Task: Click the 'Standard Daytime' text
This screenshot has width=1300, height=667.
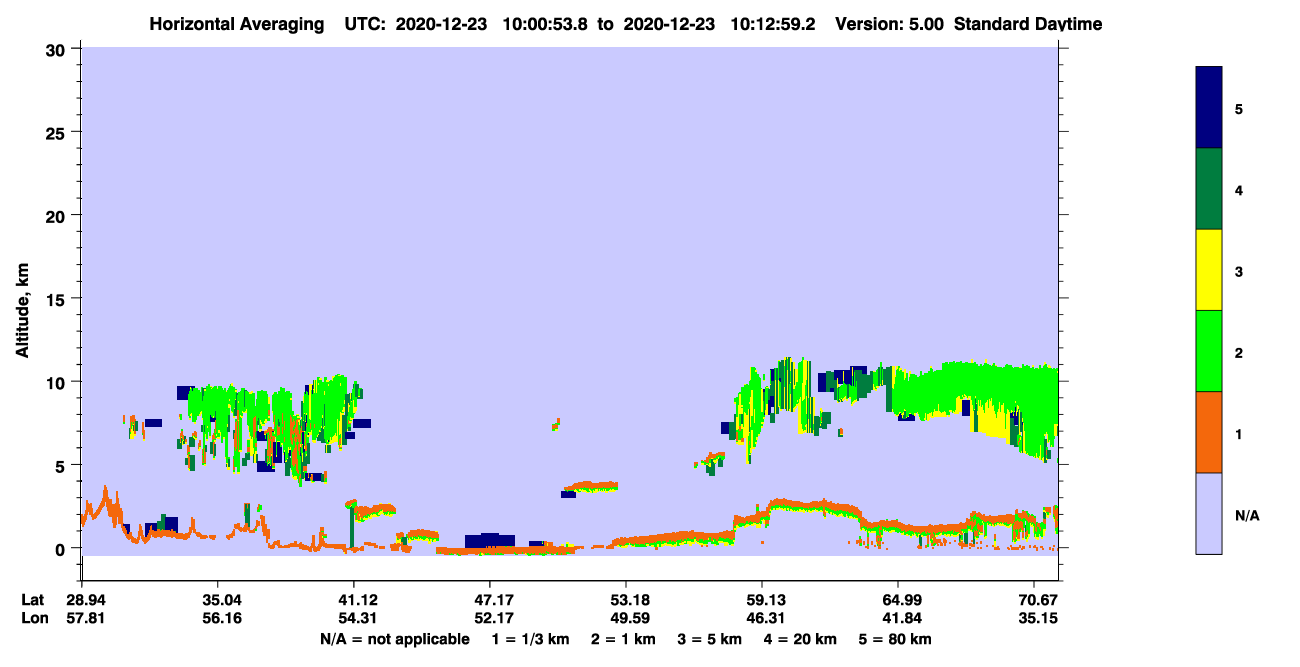Action: click(1028, 24)
